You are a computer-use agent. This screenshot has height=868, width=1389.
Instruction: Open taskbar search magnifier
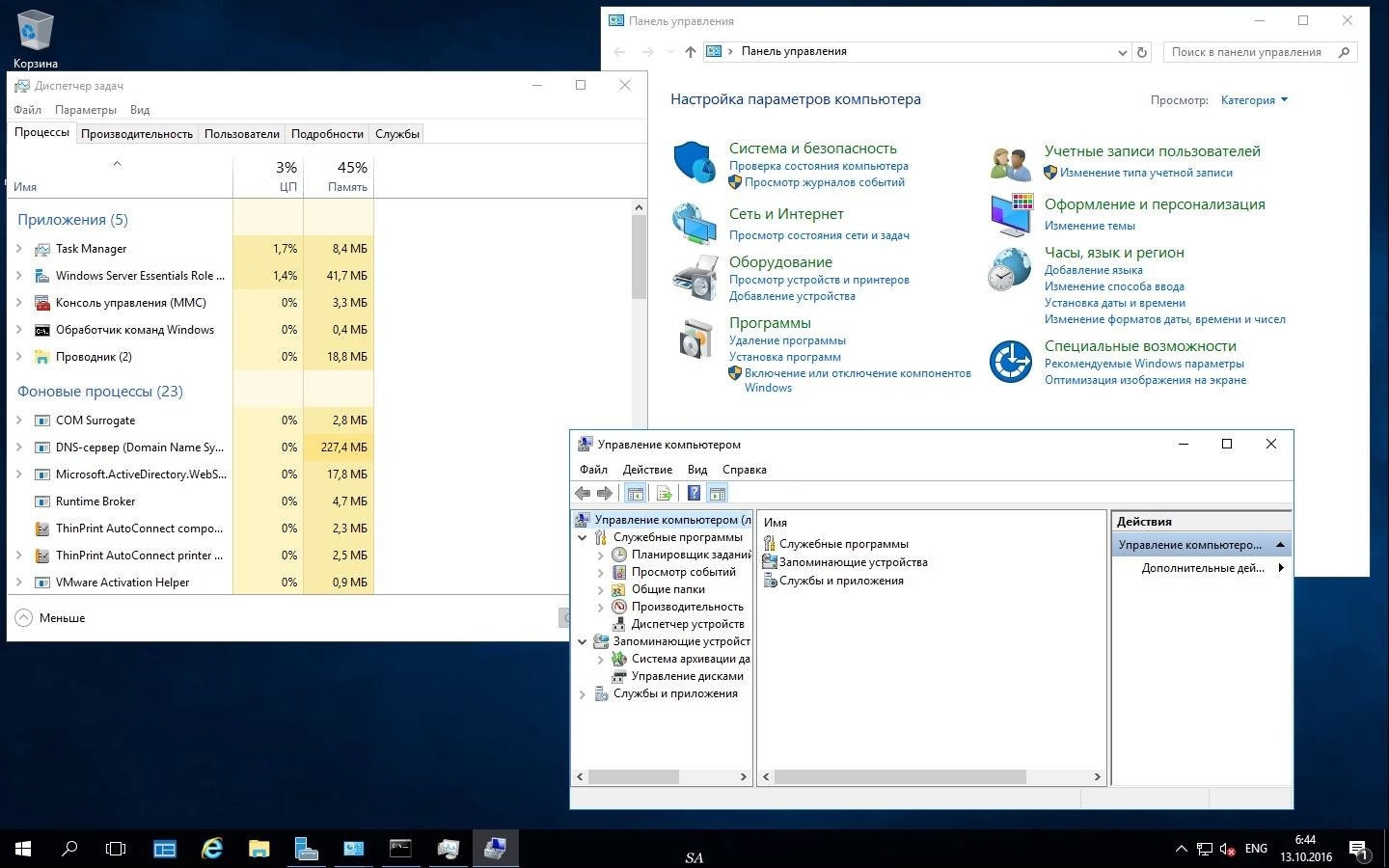69,849
